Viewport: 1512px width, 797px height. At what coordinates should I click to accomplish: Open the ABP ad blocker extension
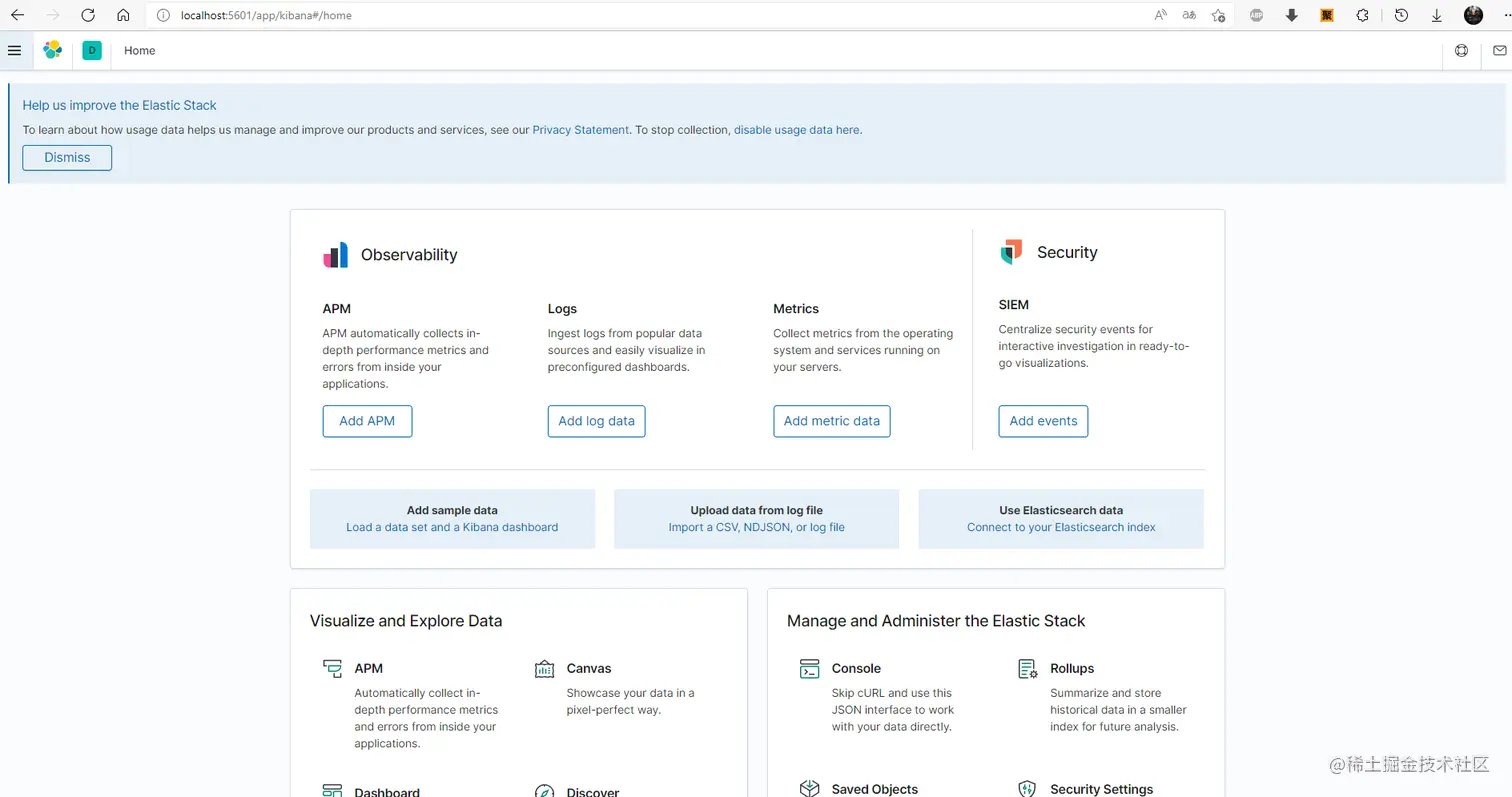pos(1257,15)
